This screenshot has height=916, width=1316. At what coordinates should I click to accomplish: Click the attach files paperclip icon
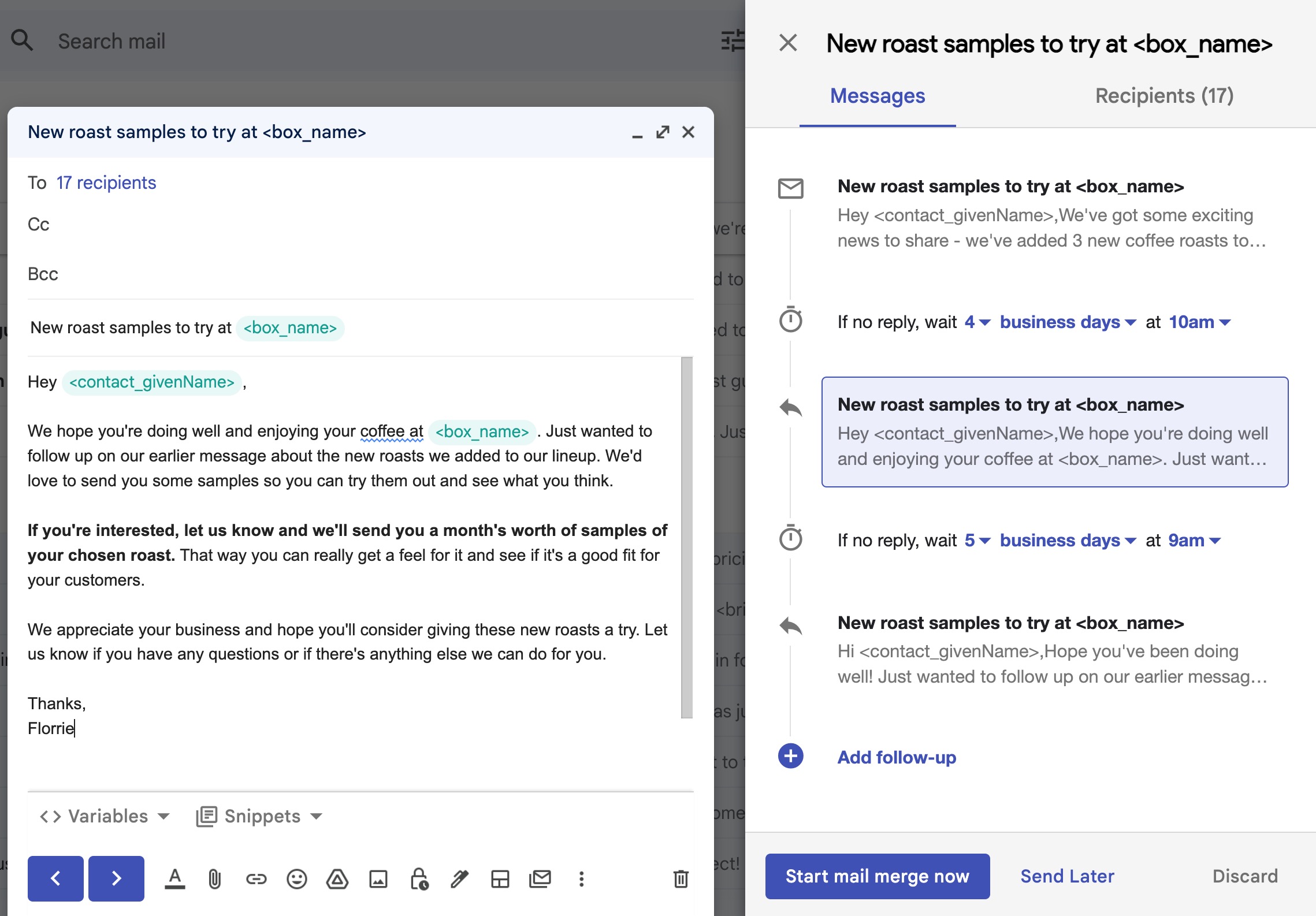coord(214,879)
